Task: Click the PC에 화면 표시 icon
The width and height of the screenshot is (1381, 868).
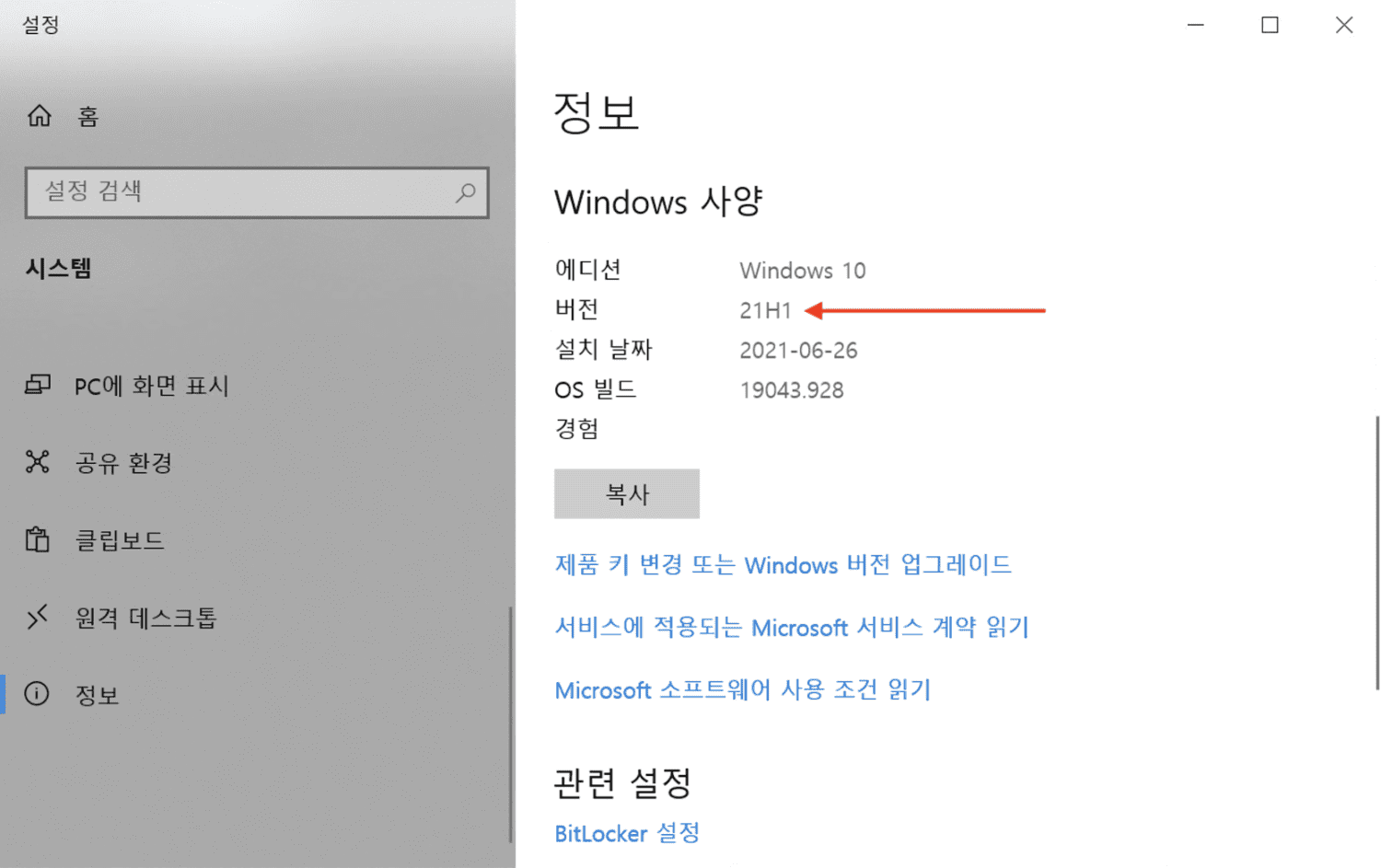Action: click(38, 385)
